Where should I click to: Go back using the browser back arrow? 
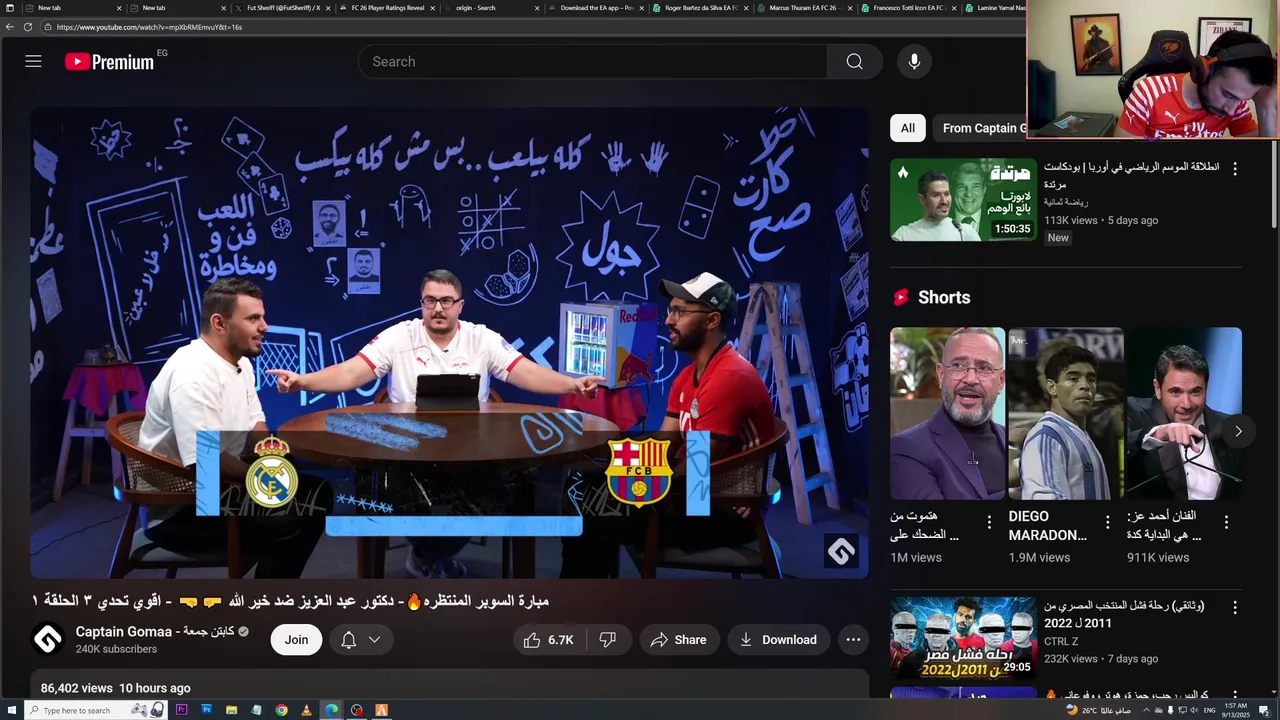(10, 27)
